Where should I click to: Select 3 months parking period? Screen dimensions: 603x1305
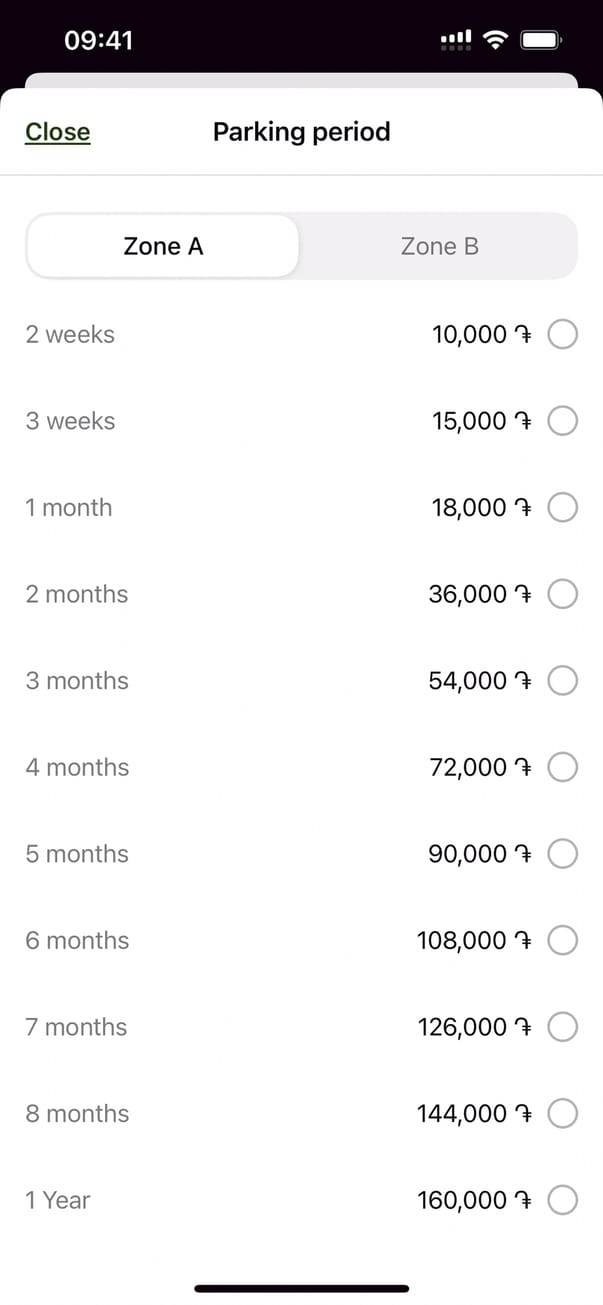(x=563, y=681)
